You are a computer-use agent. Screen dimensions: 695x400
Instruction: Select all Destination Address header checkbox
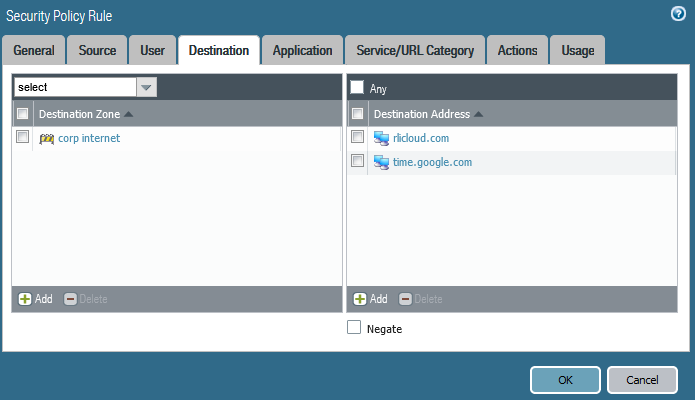357,114
